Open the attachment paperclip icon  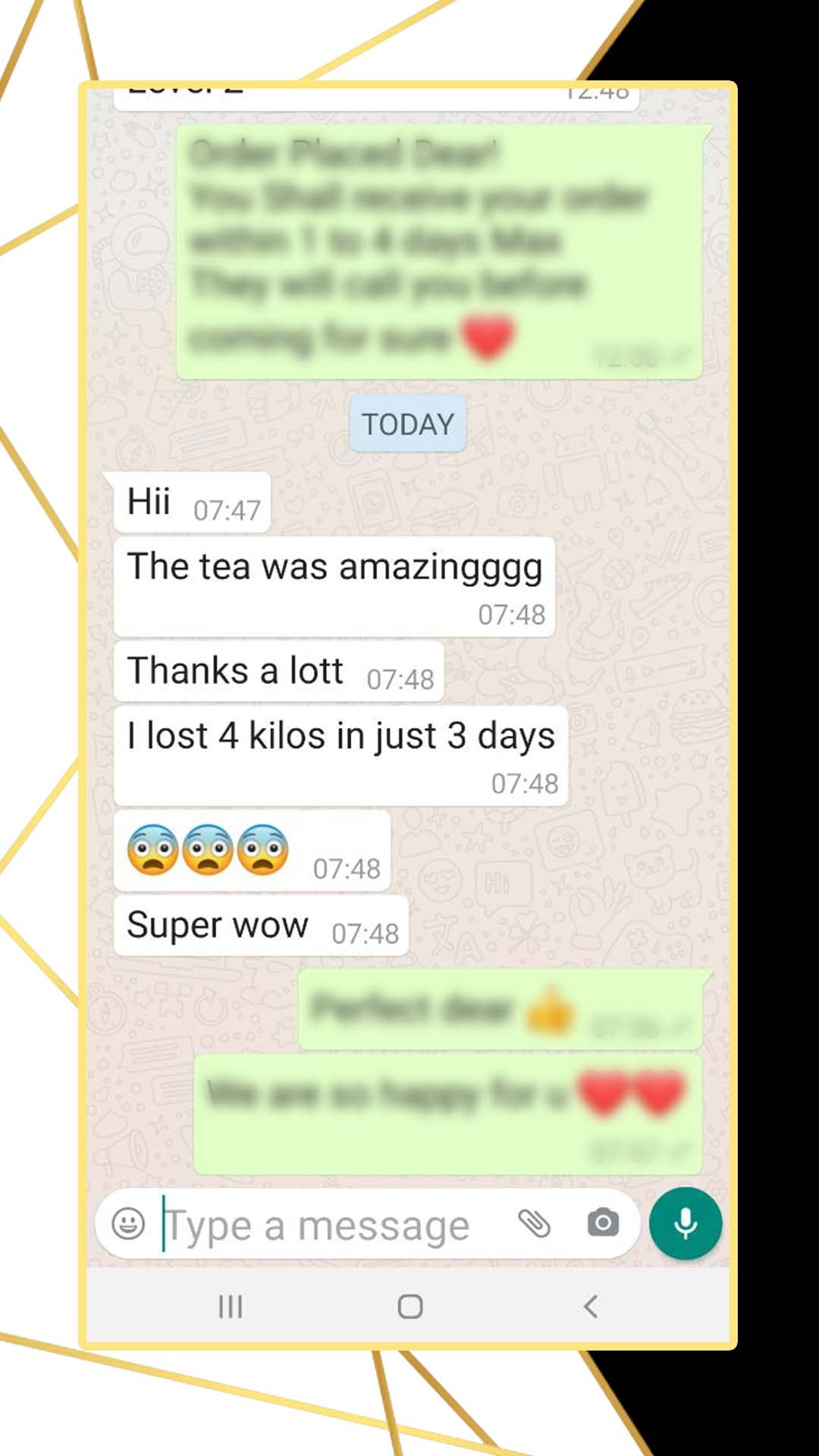[x=534, y=1223]
